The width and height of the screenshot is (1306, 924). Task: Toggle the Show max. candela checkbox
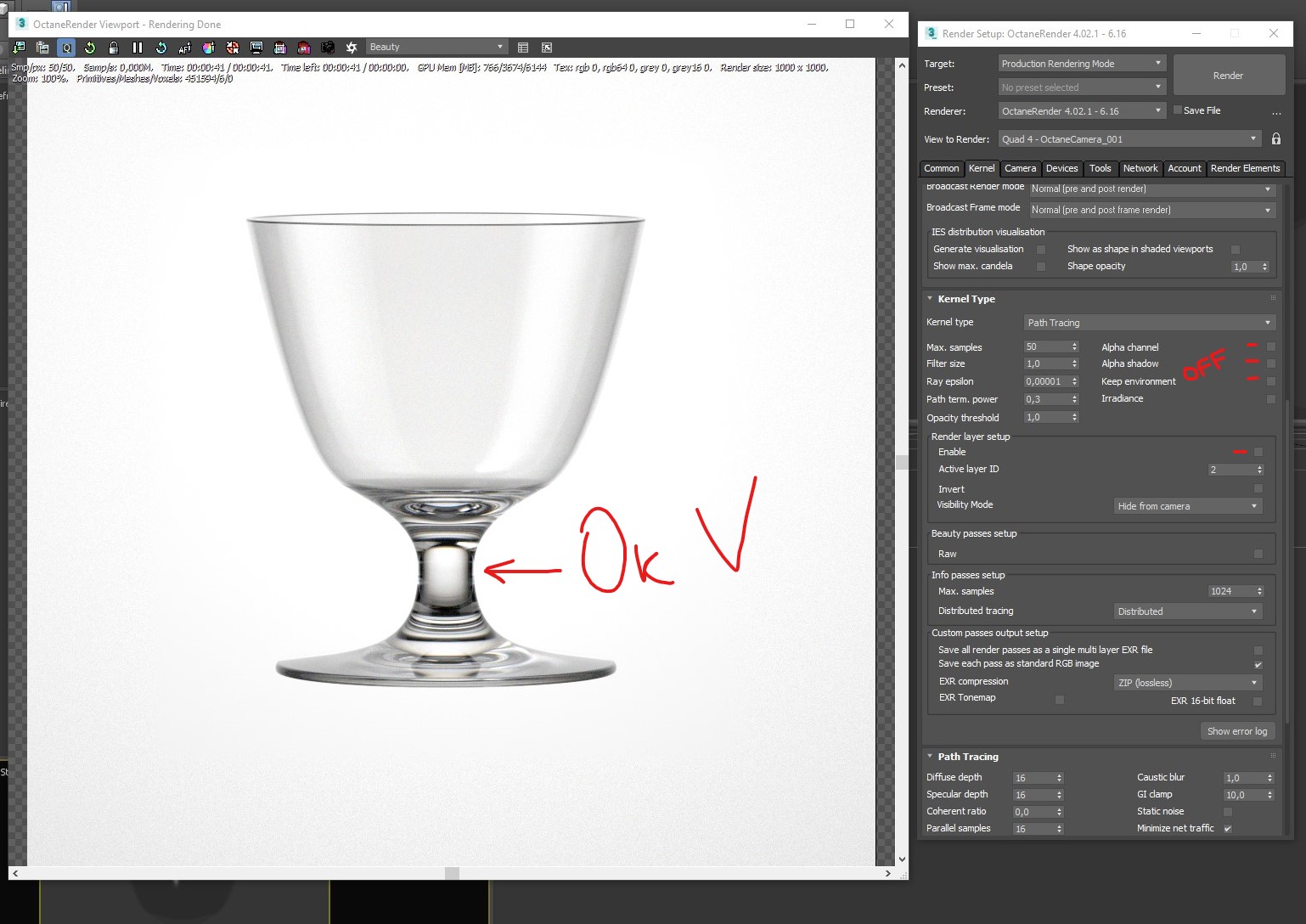pos(1041,267)
